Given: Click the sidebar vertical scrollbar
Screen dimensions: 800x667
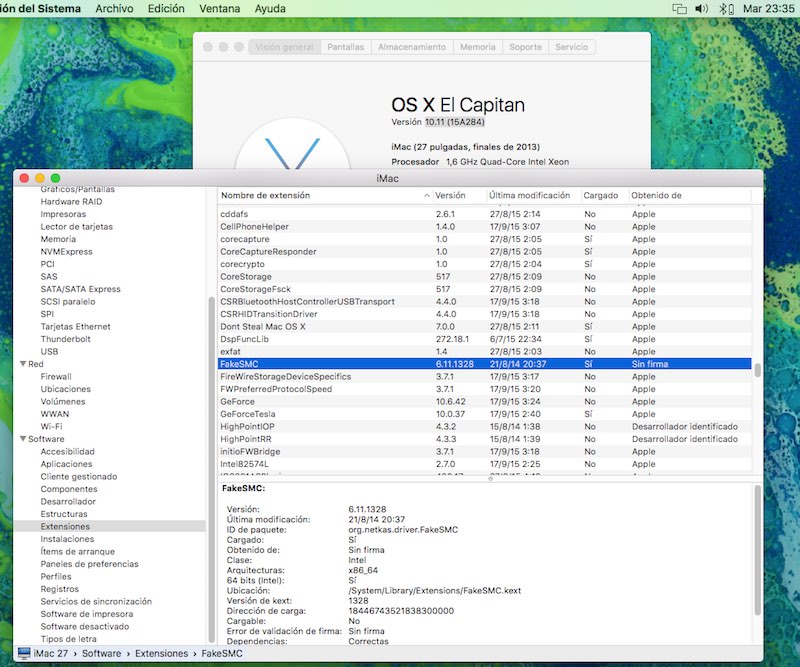Looking at the screenshot, I should click(x=212, y=470).
